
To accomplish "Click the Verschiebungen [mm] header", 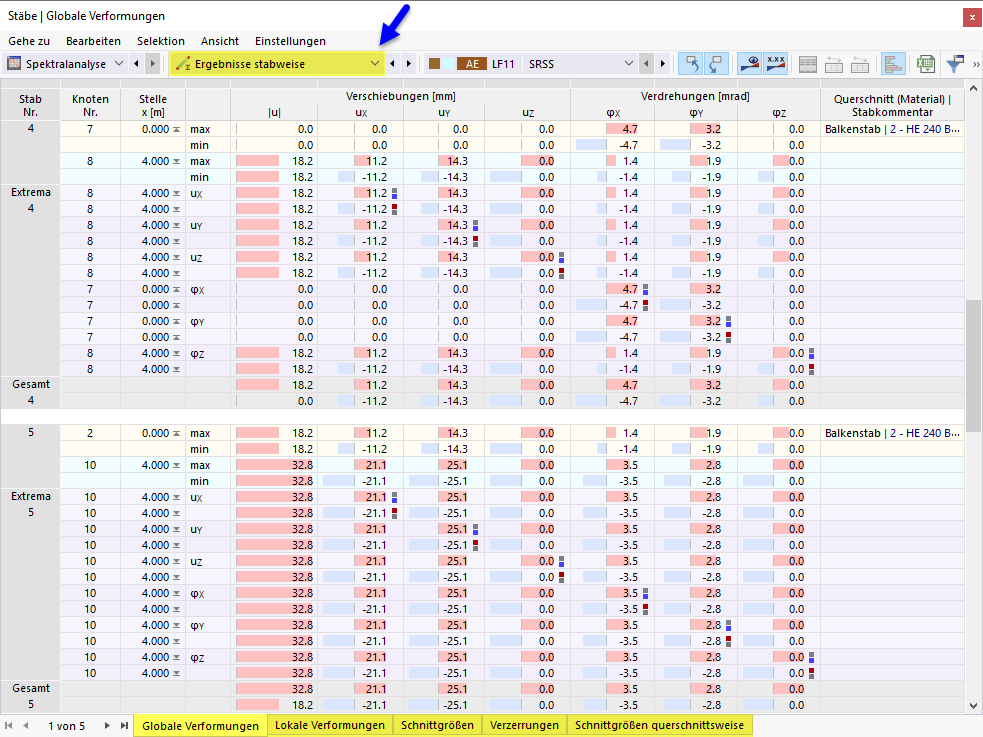I will (x=401, y=97).
